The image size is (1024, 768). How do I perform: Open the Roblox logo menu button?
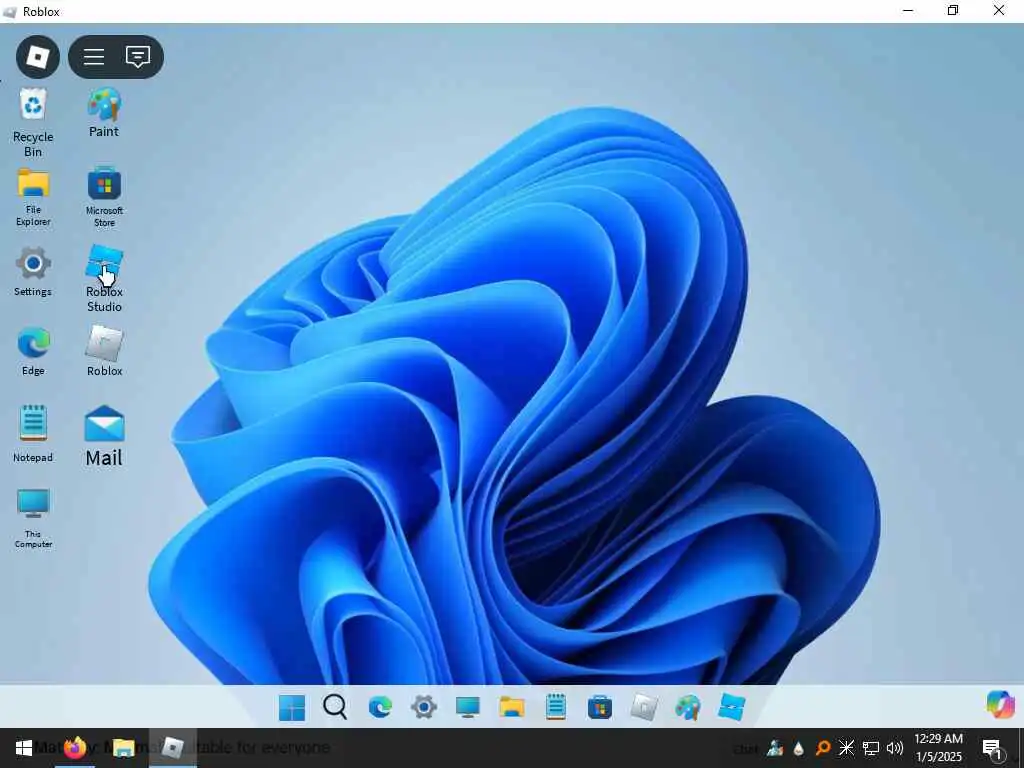[38, 57]
